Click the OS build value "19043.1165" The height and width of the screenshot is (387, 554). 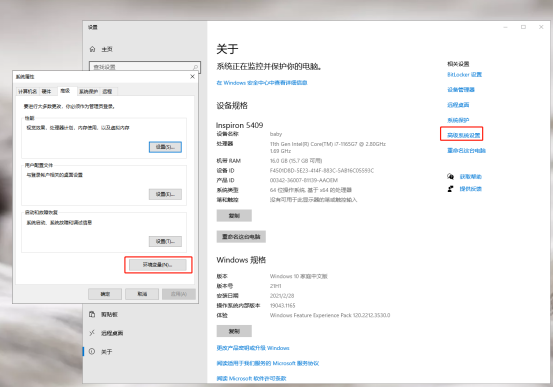(283, 306)
